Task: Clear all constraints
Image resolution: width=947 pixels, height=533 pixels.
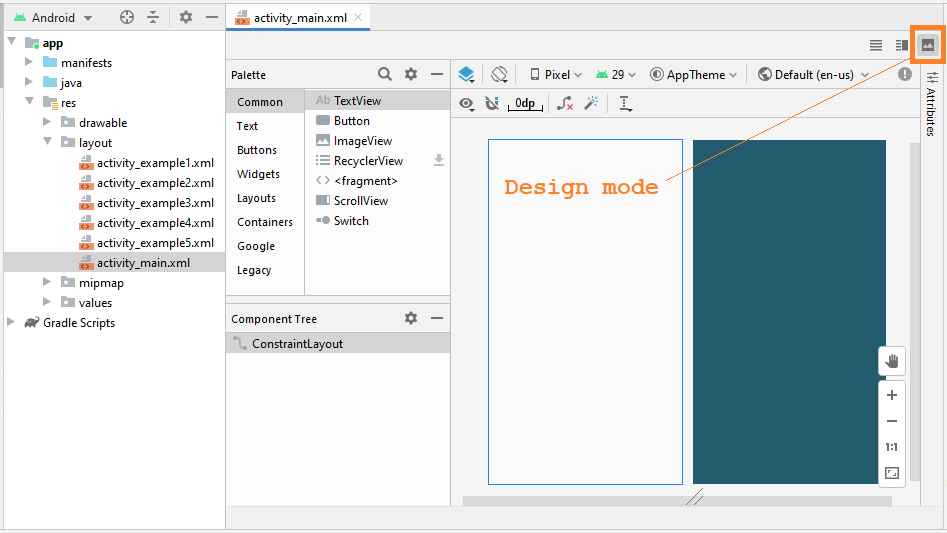Action: click(x=565, y=104)
